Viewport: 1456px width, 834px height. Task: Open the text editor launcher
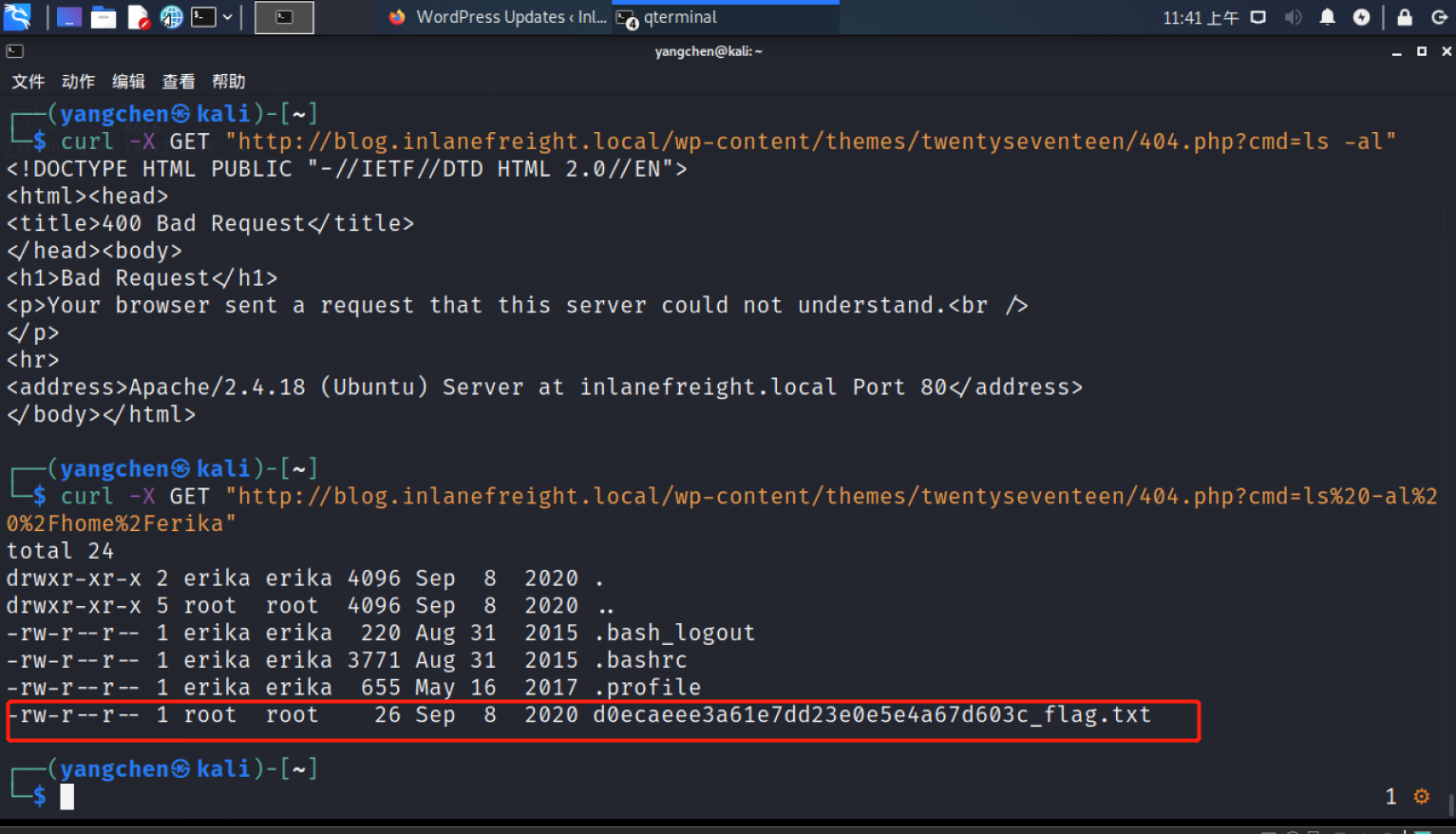click(x=139, y=17)
